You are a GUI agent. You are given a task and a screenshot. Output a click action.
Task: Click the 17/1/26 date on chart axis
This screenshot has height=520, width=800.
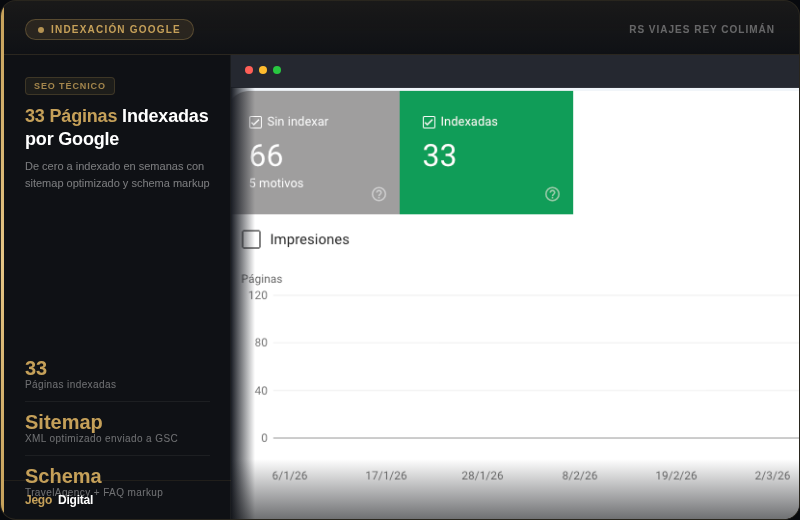pos(386,476)
